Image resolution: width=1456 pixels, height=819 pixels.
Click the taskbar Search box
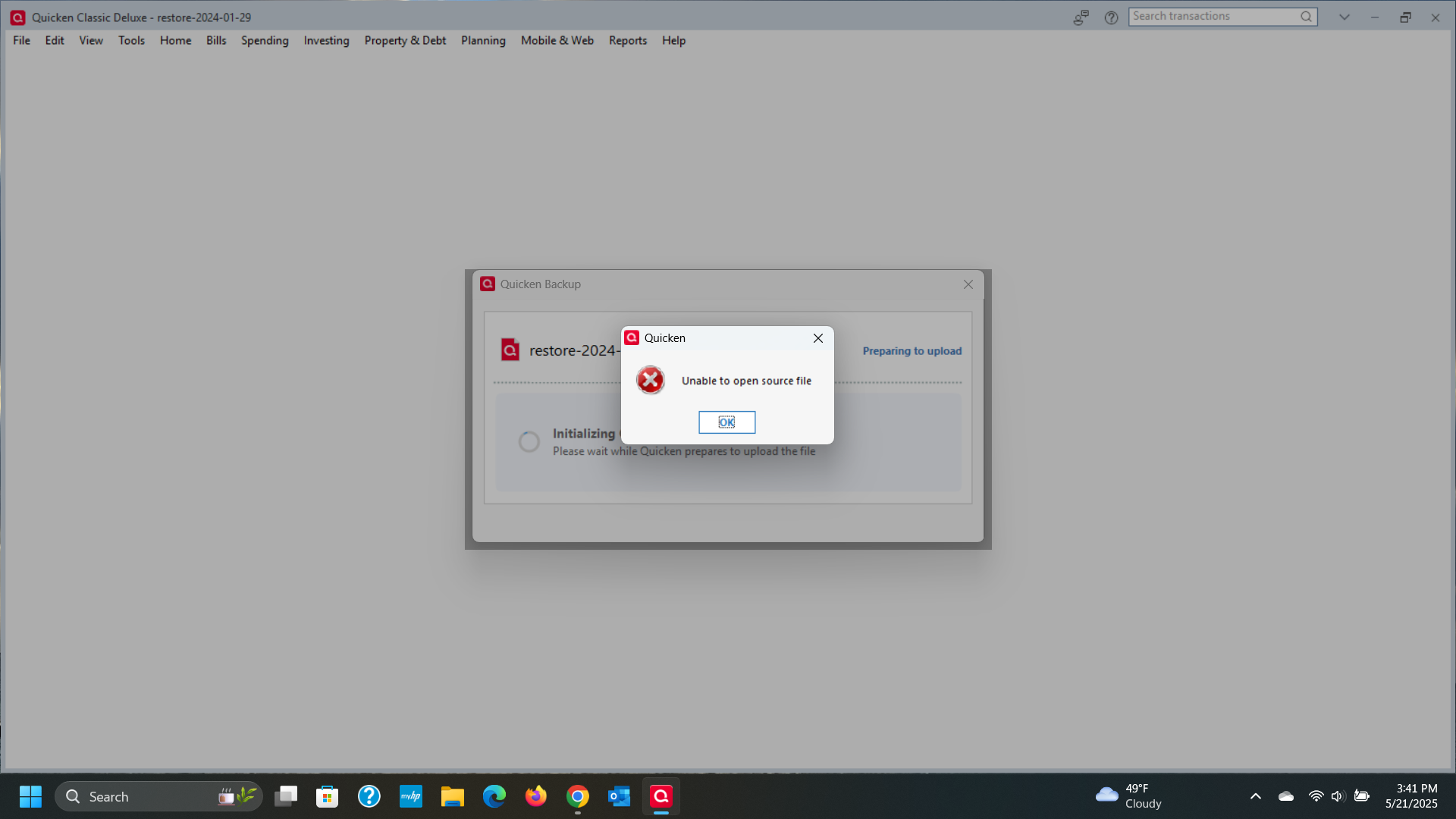click(158, 796)
